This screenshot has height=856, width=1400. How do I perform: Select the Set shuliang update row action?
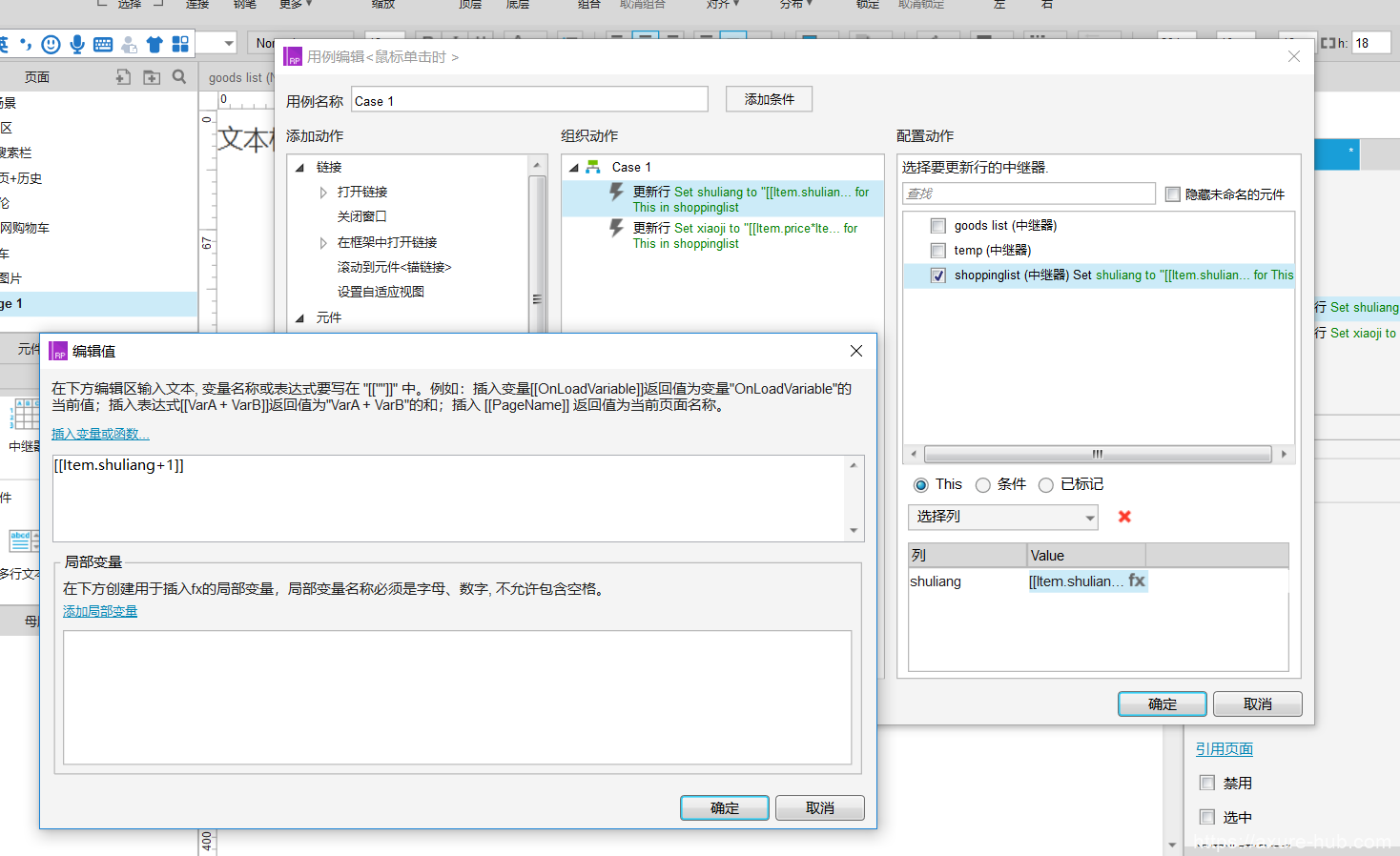pyautogui.click(x=722, y=199)
